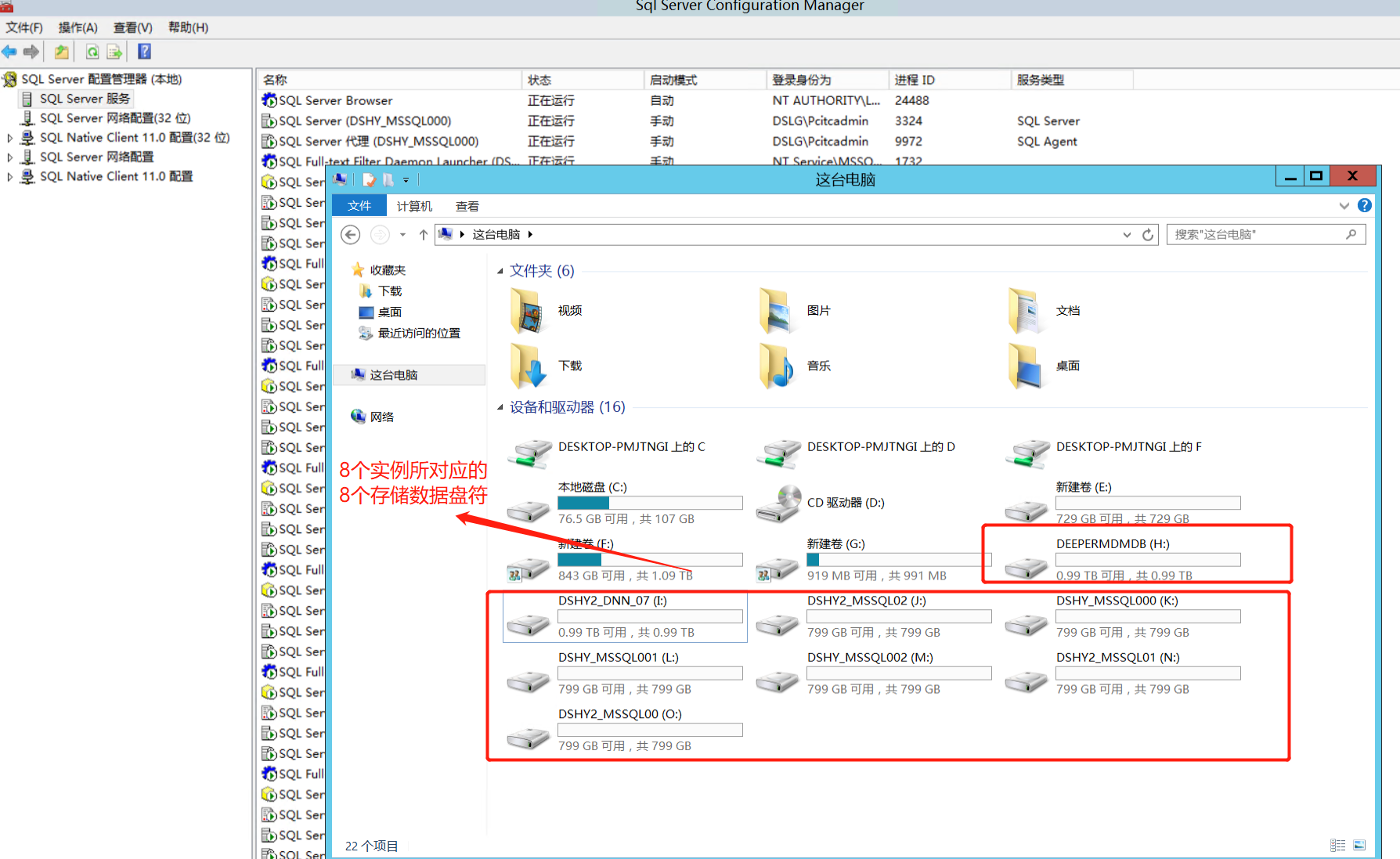Collapse the 文件夹 (6) group
This screenshot has height=859, width=1400.
[500, 271]
